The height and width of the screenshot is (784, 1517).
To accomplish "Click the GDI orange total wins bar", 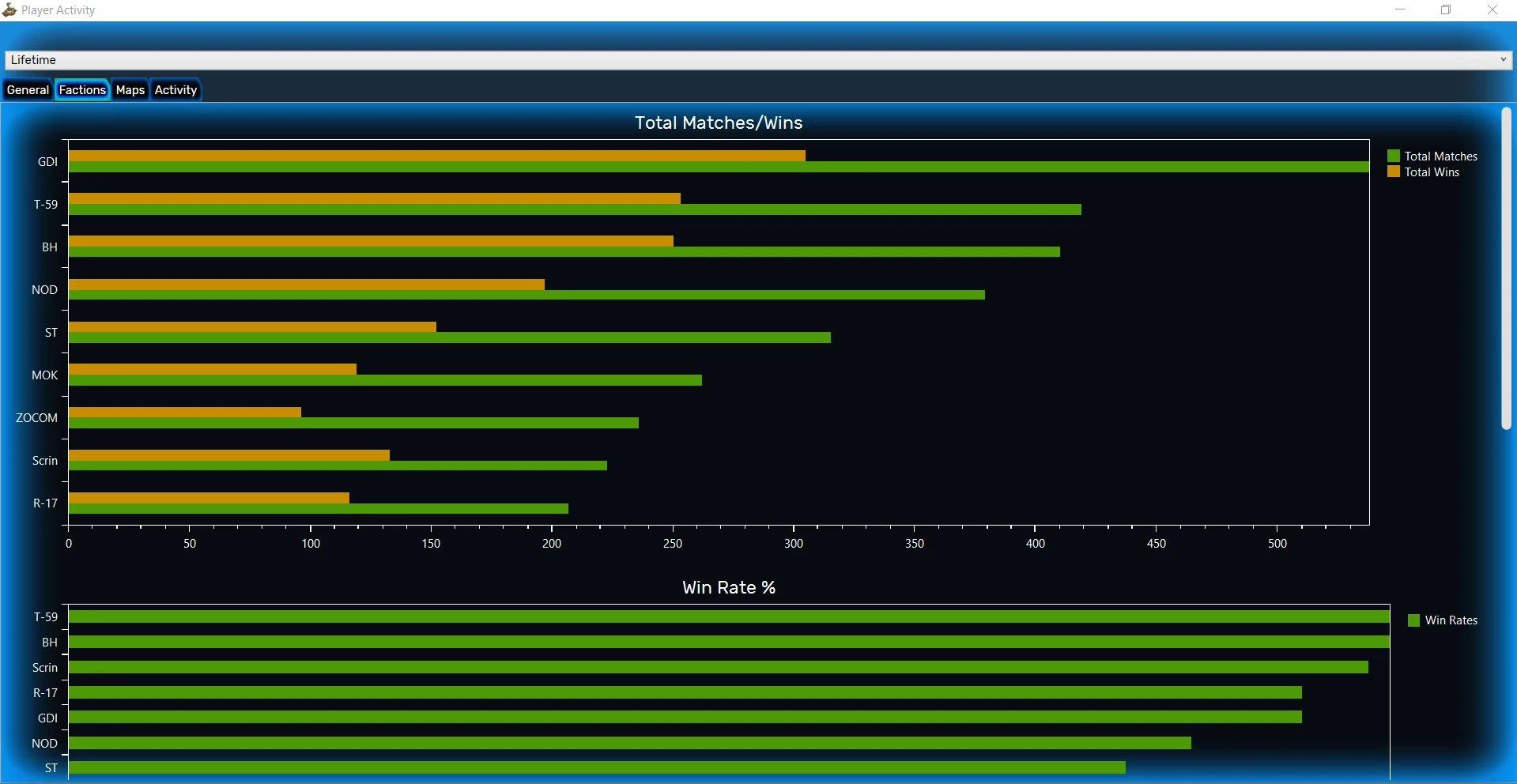I will (x=437, y=156).
